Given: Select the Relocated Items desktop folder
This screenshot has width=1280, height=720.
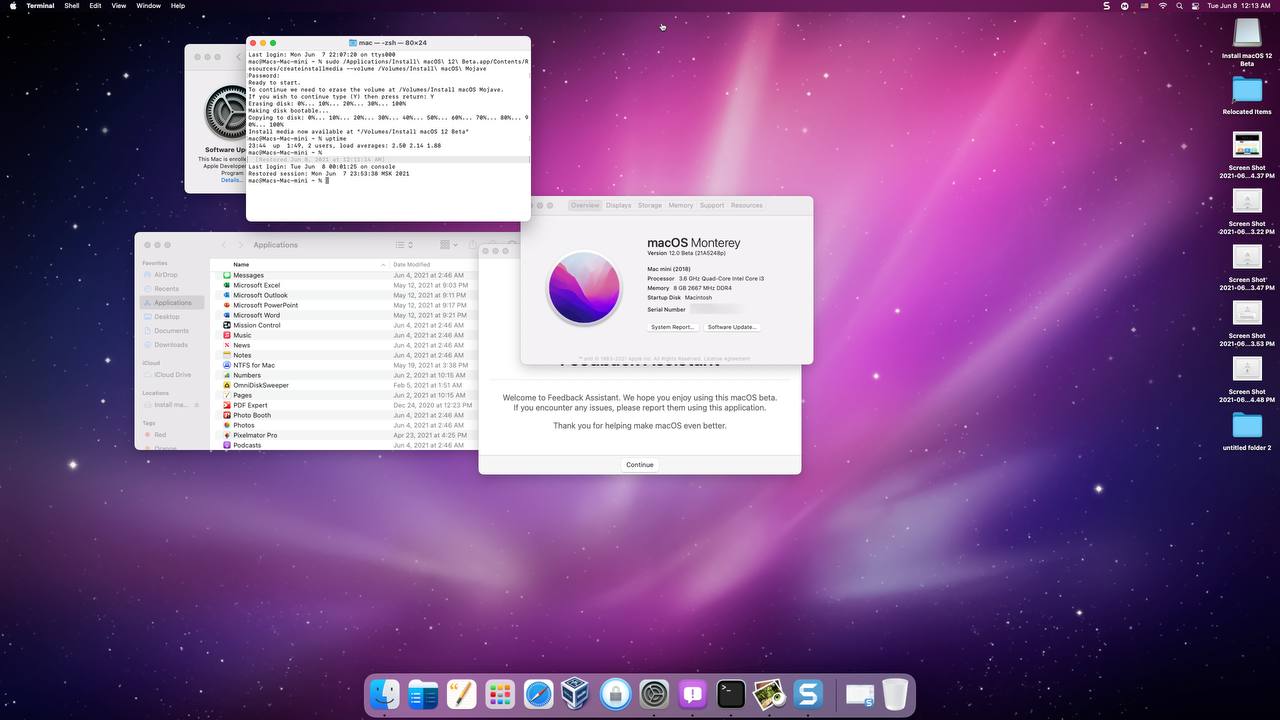Looking at the screenshot, I should (1247, 96).
